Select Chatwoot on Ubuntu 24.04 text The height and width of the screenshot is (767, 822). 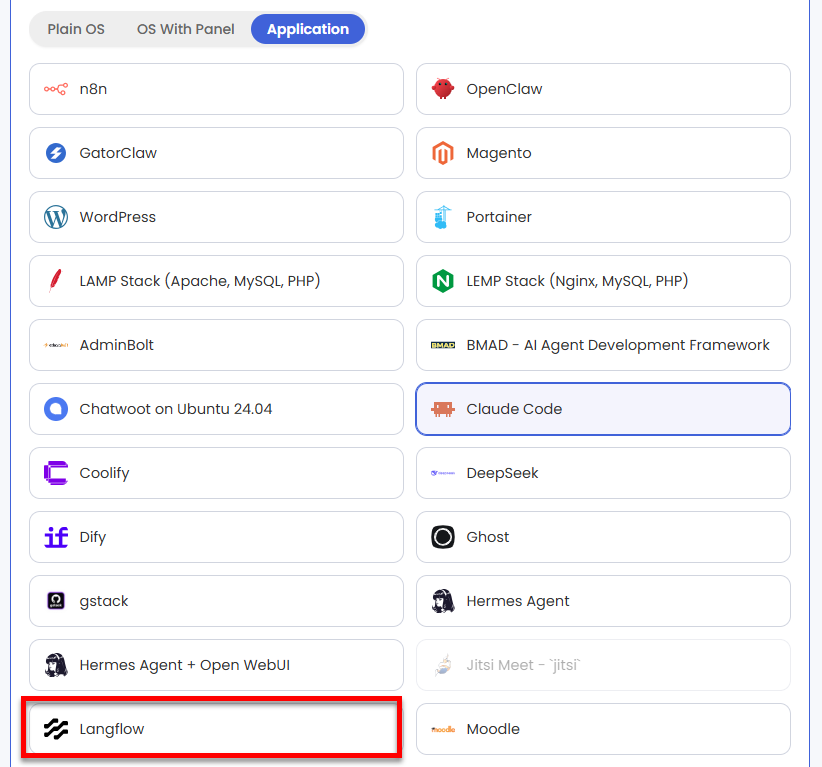(x=176, y=409)
